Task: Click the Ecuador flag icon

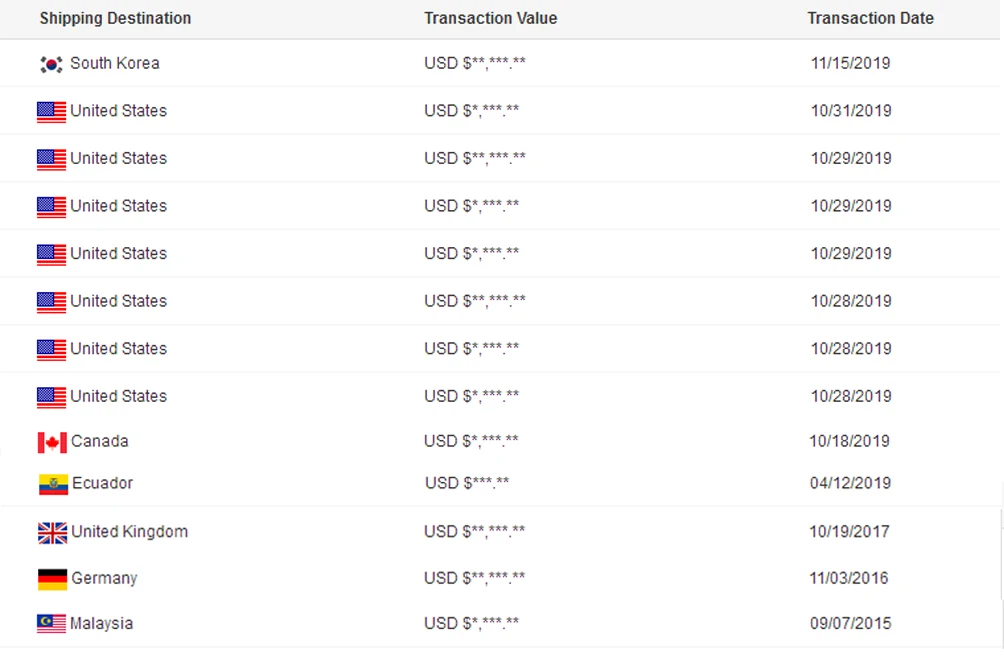Action: [x=53, y=484]
